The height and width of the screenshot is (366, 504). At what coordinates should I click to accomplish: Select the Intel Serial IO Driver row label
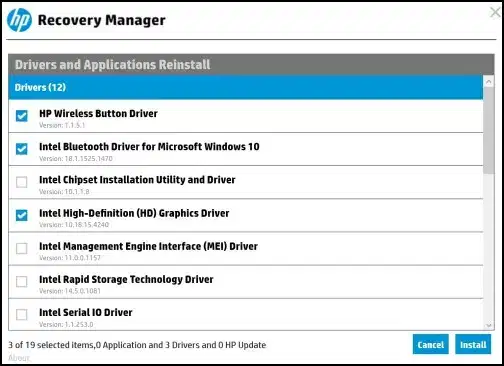click(x=86, y=312)
